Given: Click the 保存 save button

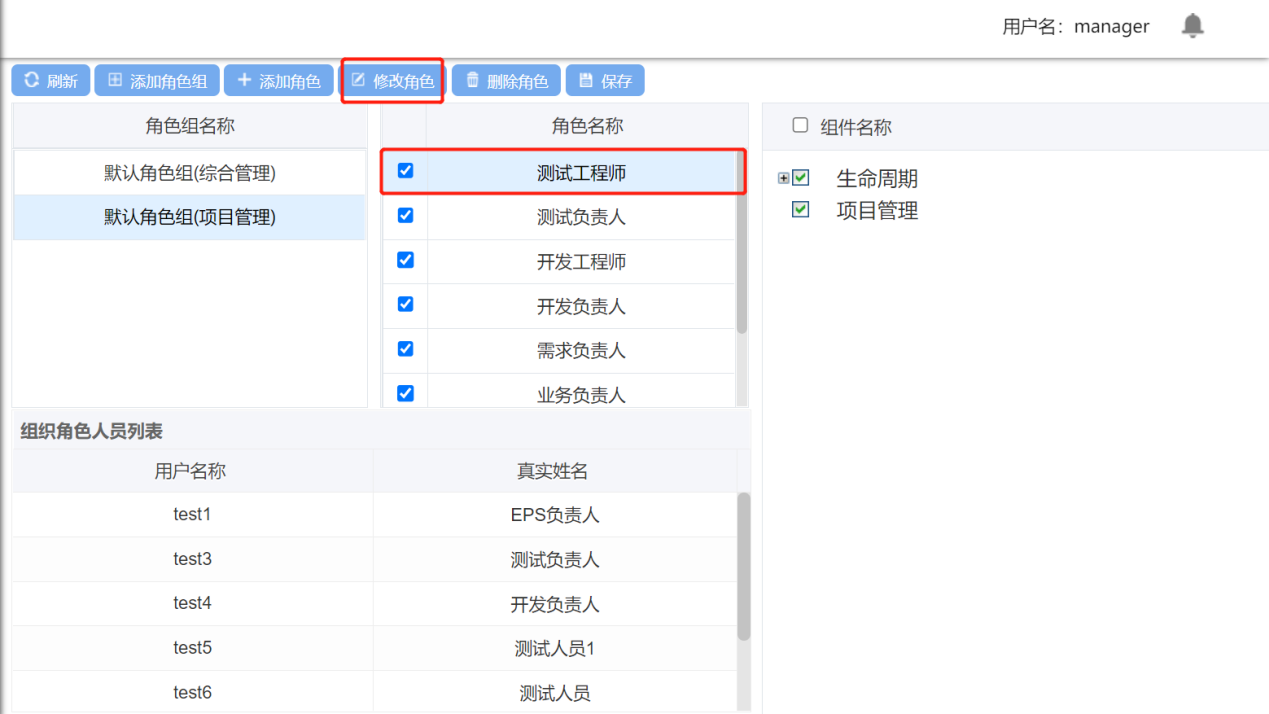Looking at the screenshot, I should point(605,81).
